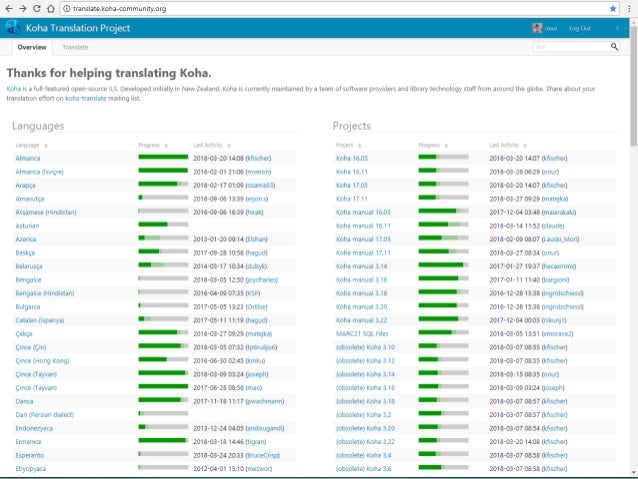Click the browser forward arrow
Image resolution: width=638 pixels, height=479 pixels.
23,9
